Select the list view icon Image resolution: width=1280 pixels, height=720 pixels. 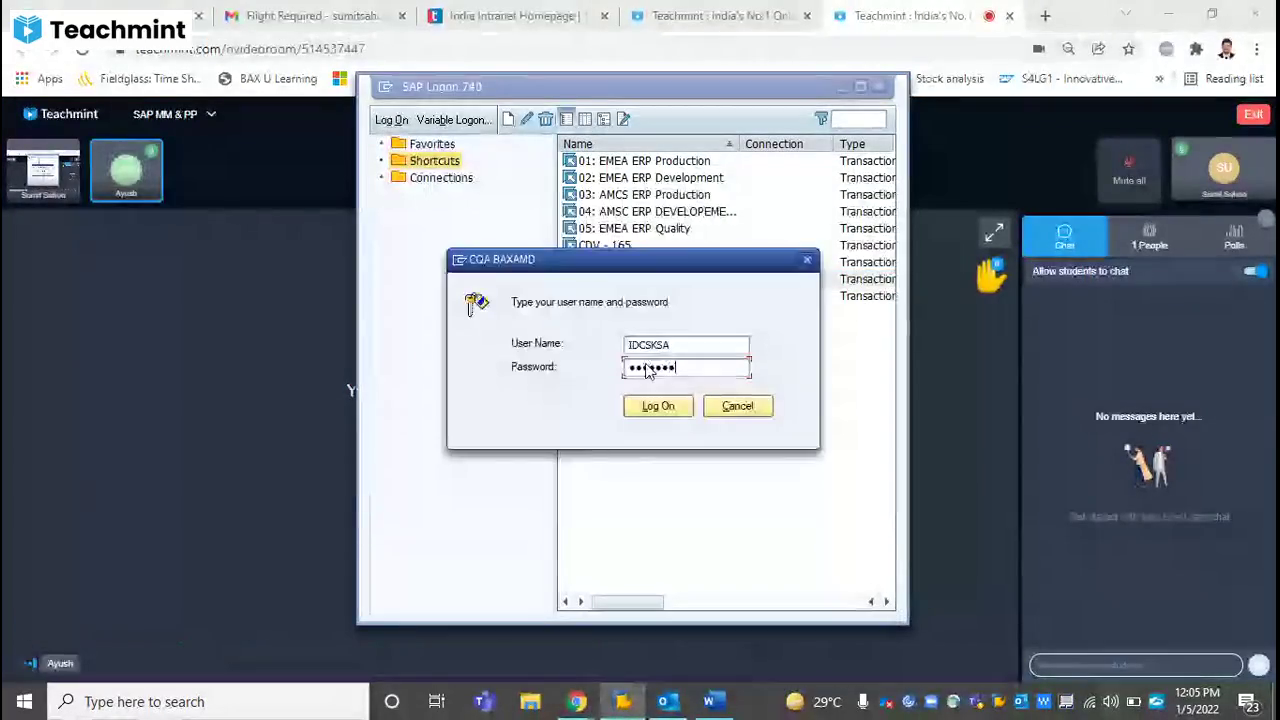pyautogui.click(x=585, y=120)
